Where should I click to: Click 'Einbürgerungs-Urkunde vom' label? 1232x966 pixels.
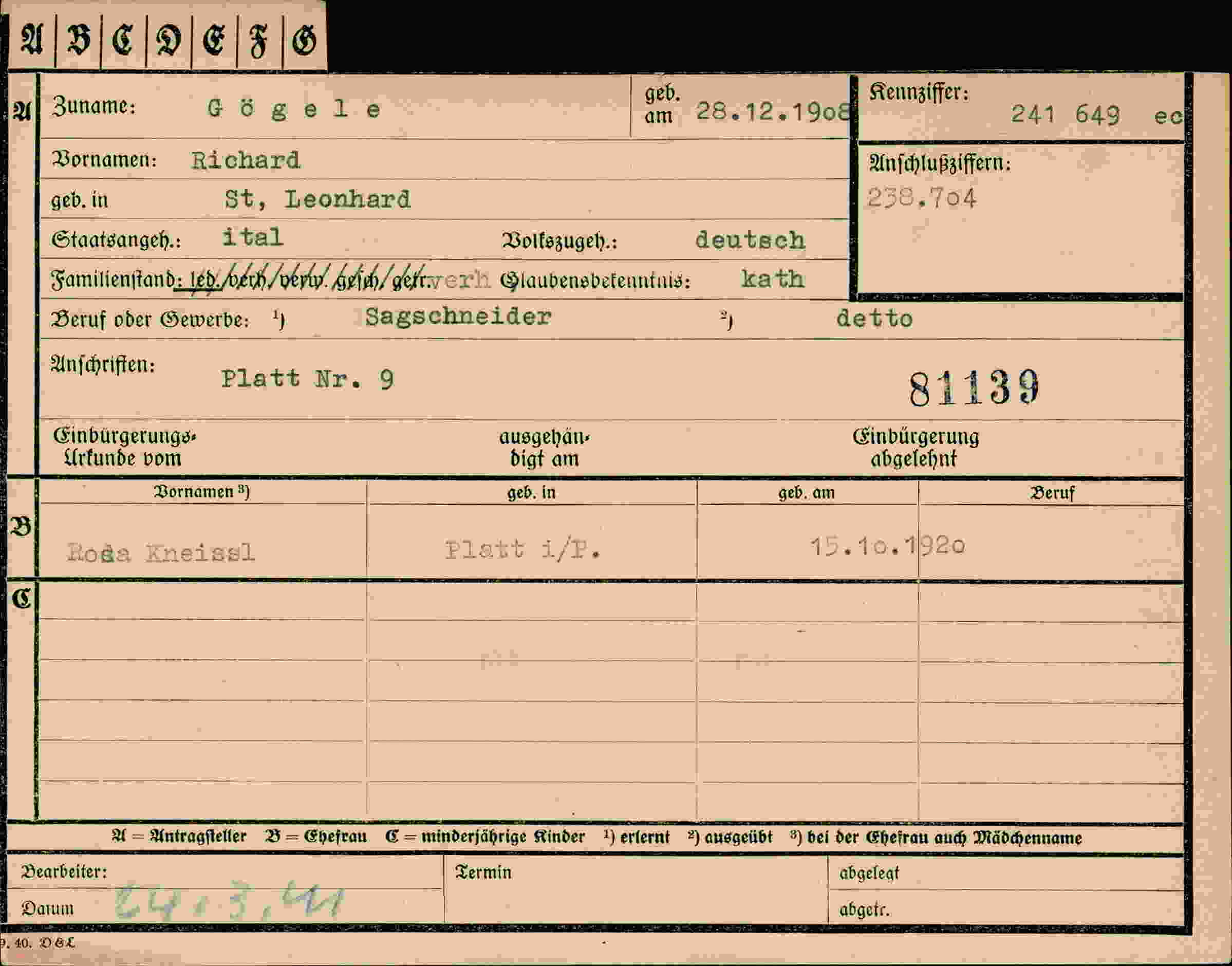coord(124,447)
